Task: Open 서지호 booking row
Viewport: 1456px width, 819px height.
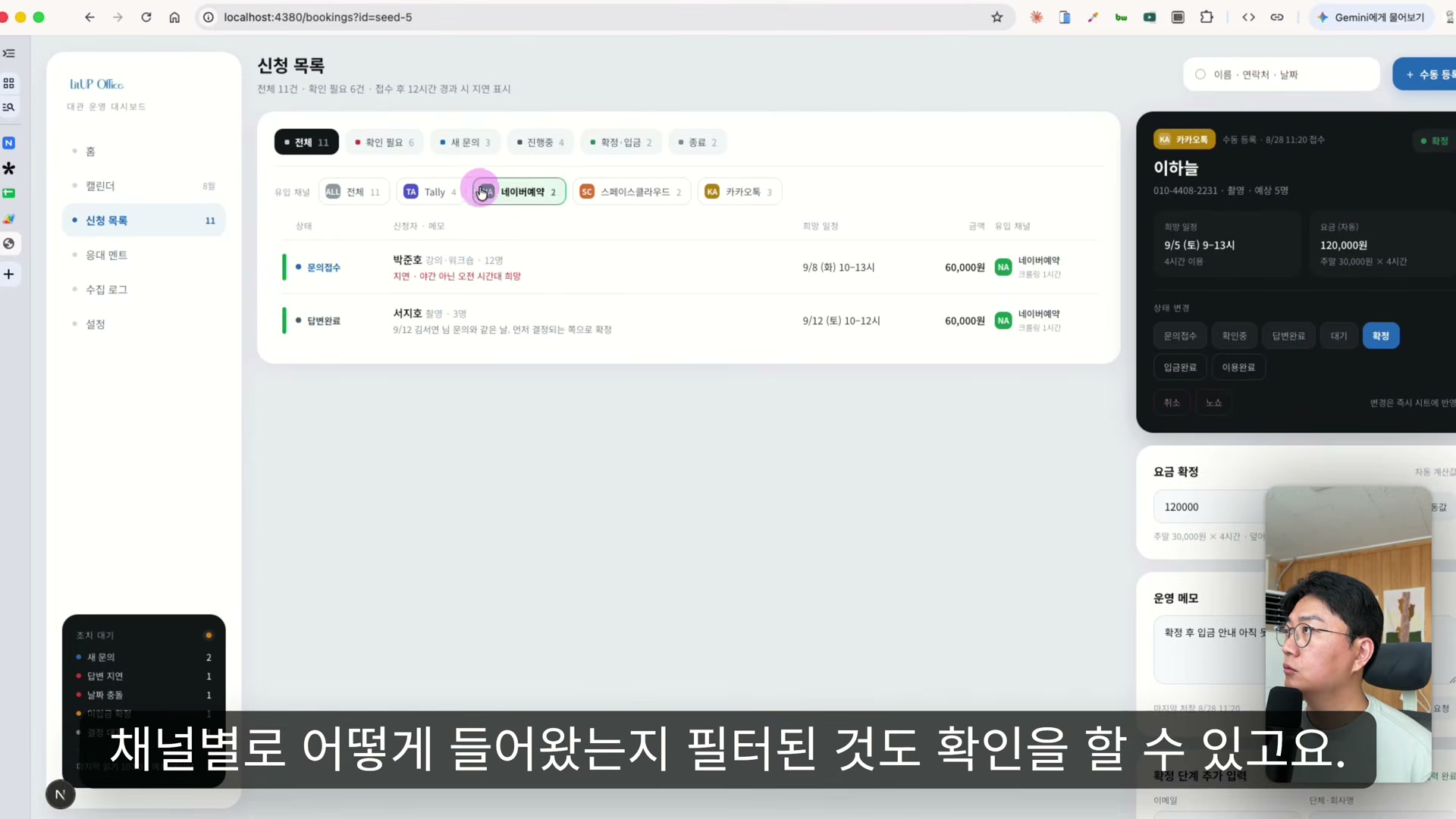Action: (689, 320)
